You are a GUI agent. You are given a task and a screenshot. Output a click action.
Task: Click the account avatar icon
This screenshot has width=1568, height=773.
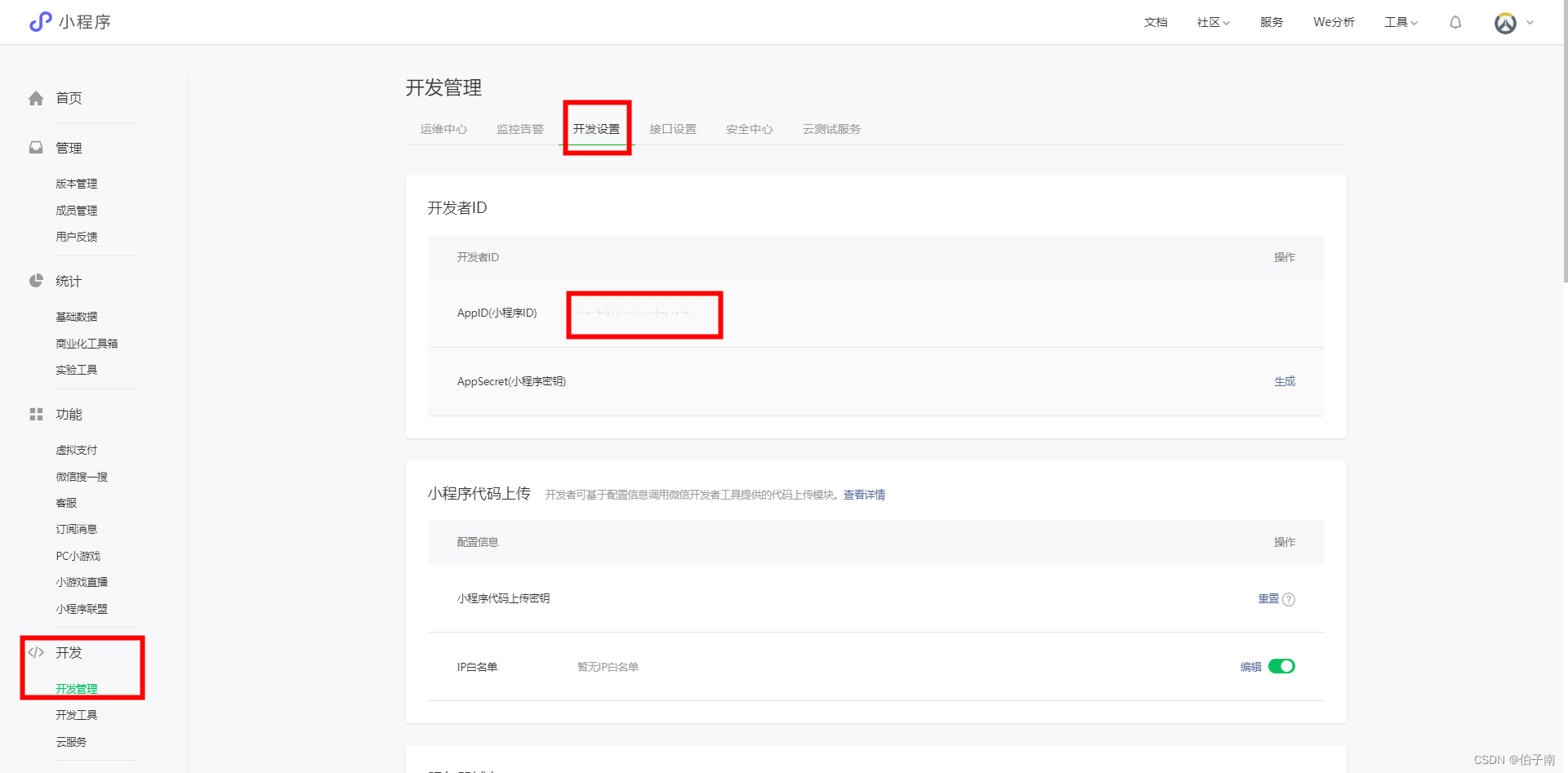[1503, 22]
